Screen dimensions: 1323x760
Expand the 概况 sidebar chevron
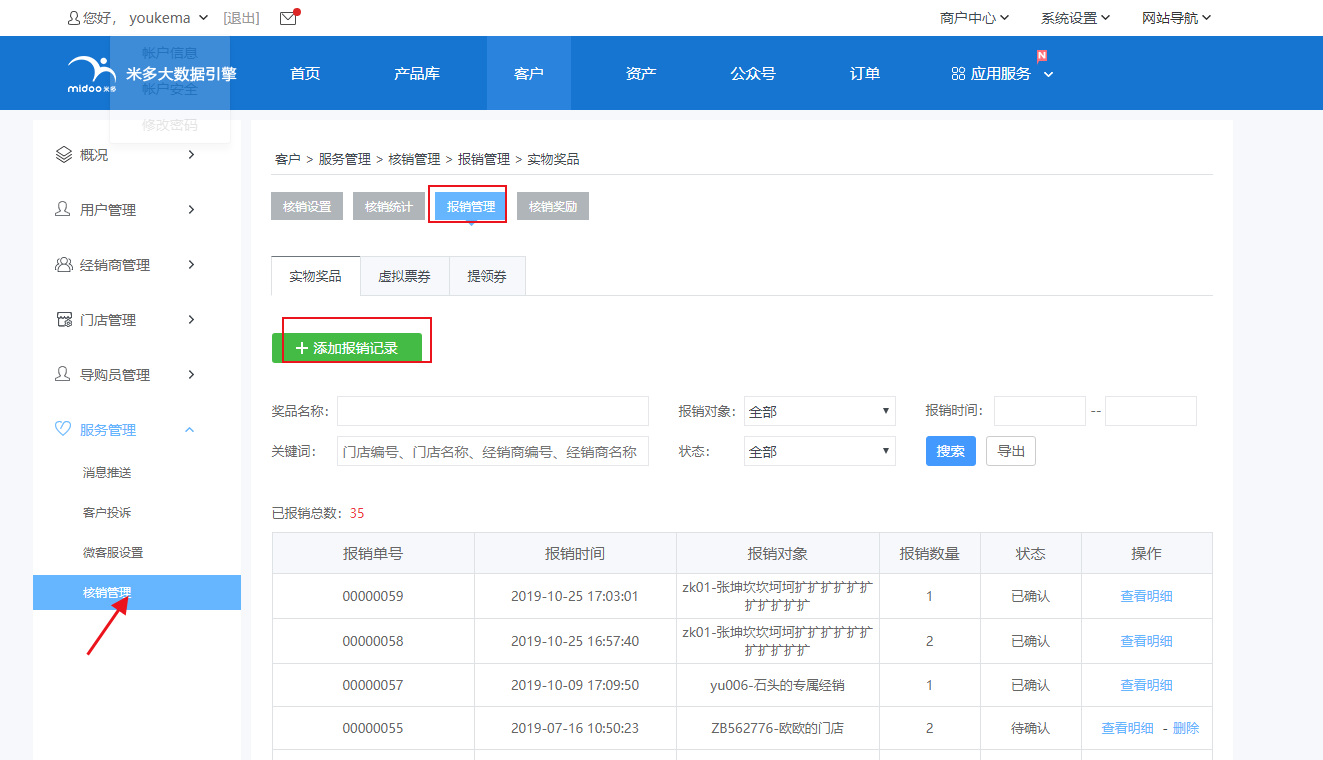pos(191,155)
